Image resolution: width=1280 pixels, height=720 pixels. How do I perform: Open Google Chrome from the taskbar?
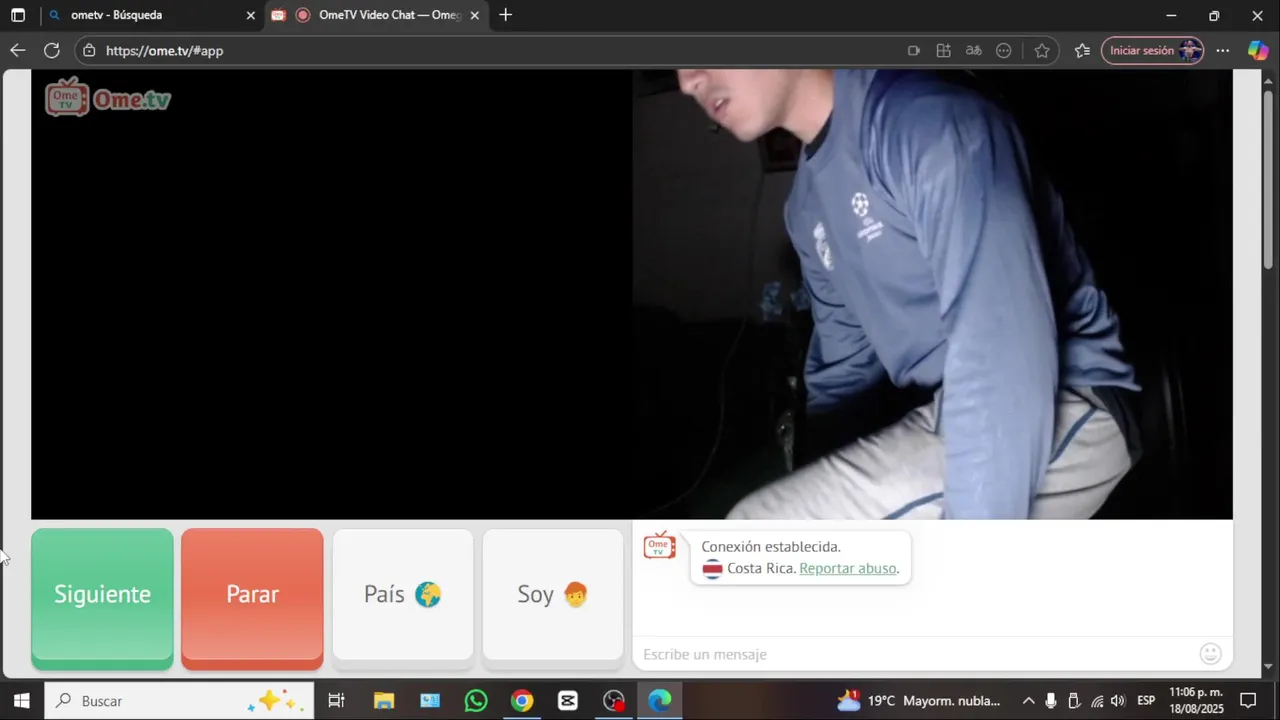[x=522, y=701]
